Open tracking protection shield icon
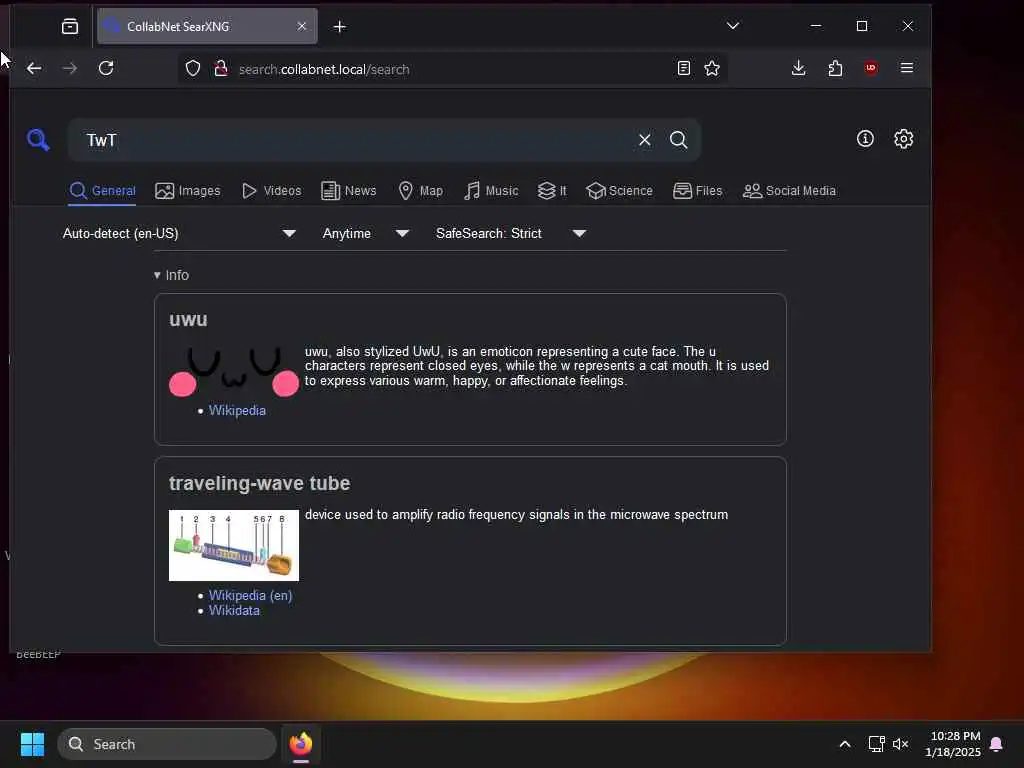1024x768 pixels. [x=193, y=69]
